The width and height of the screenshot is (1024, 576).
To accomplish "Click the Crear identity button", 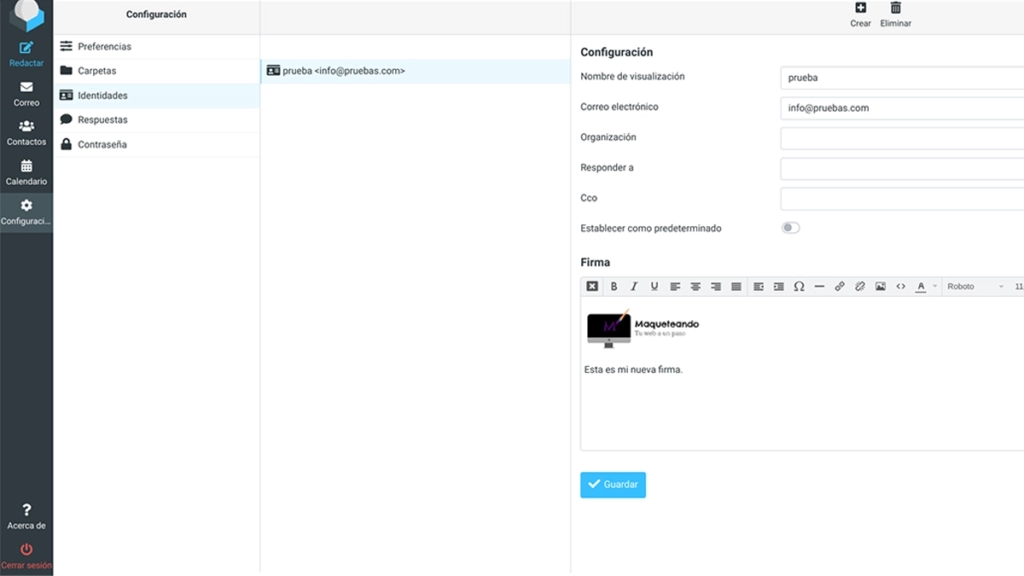I will 860,14.
